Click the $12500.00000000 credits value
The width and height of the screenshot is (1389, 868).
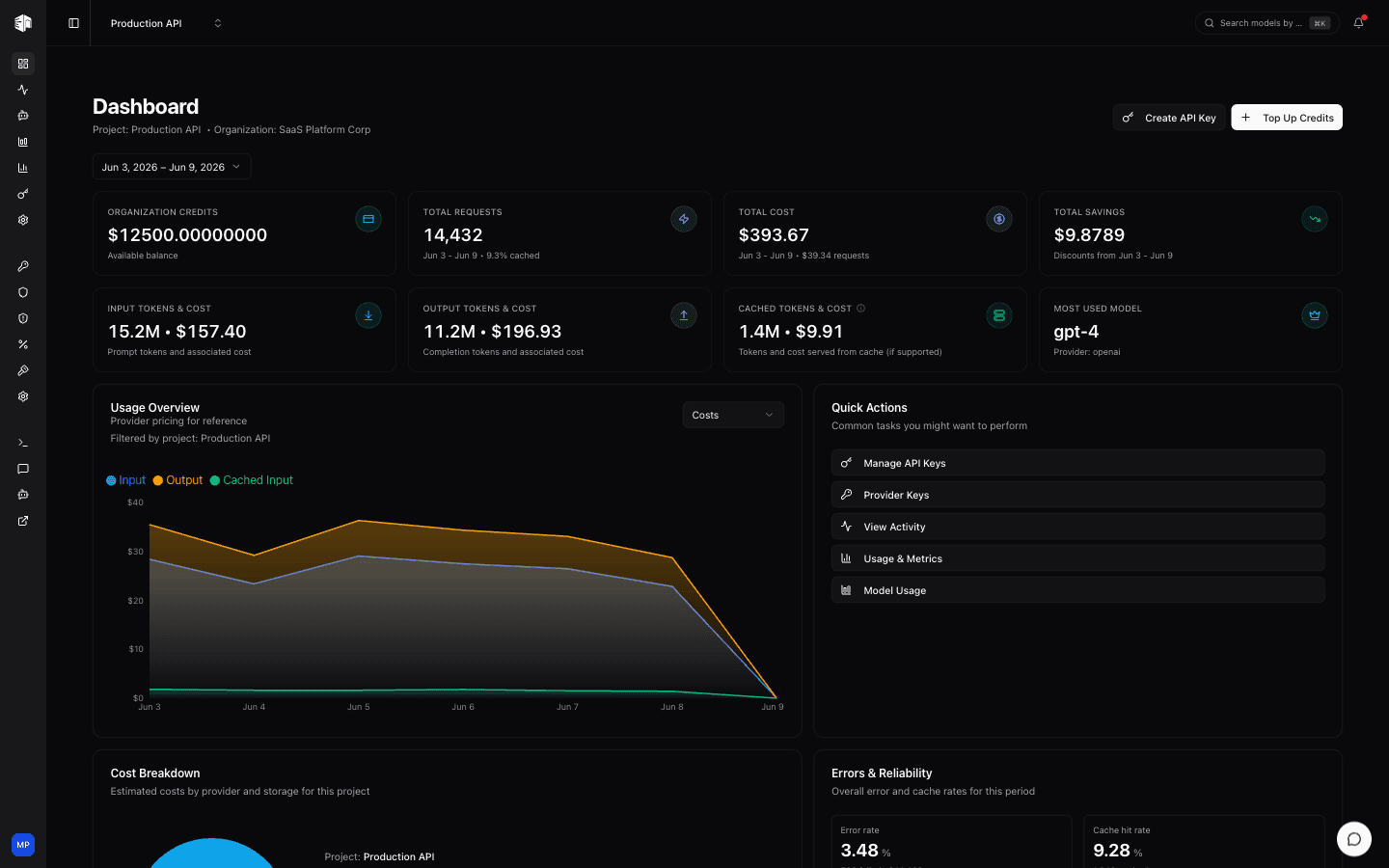coord(187,235)
